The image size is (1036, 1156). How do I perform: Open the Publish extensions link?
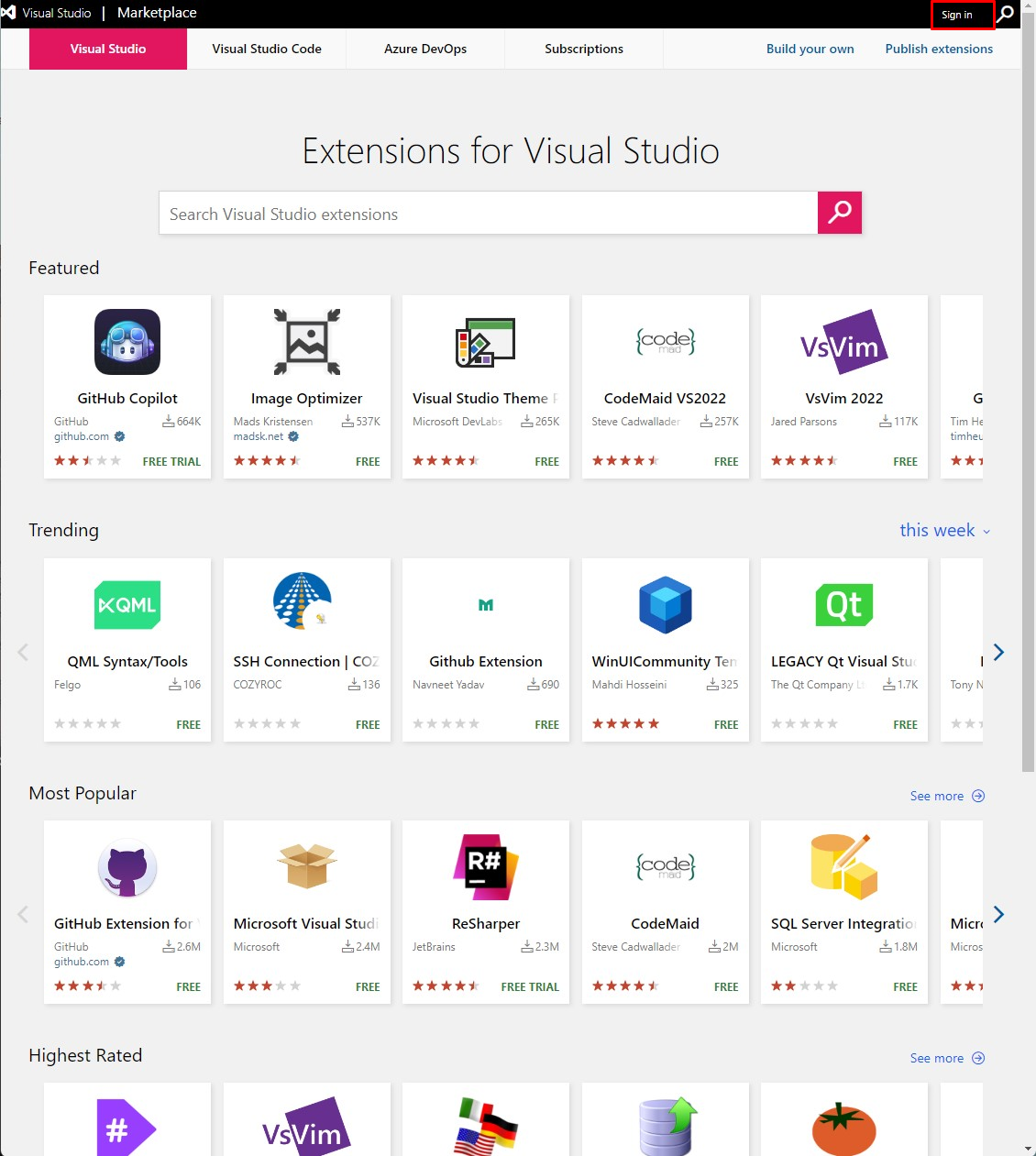click(939, 49)
